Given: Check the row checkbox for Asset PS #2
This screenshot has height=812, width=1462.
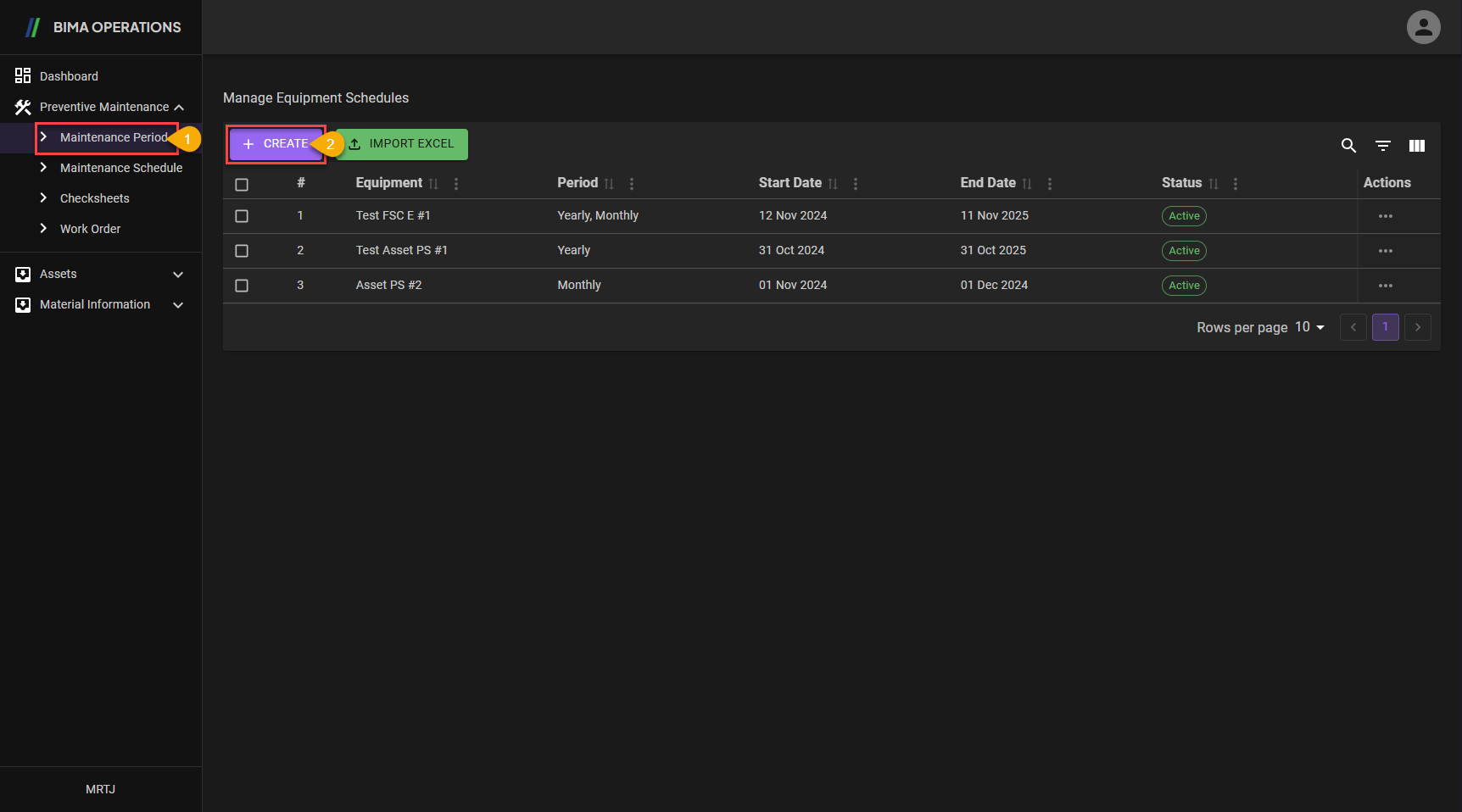Looking at the screenshot, I should pos(242,286).
